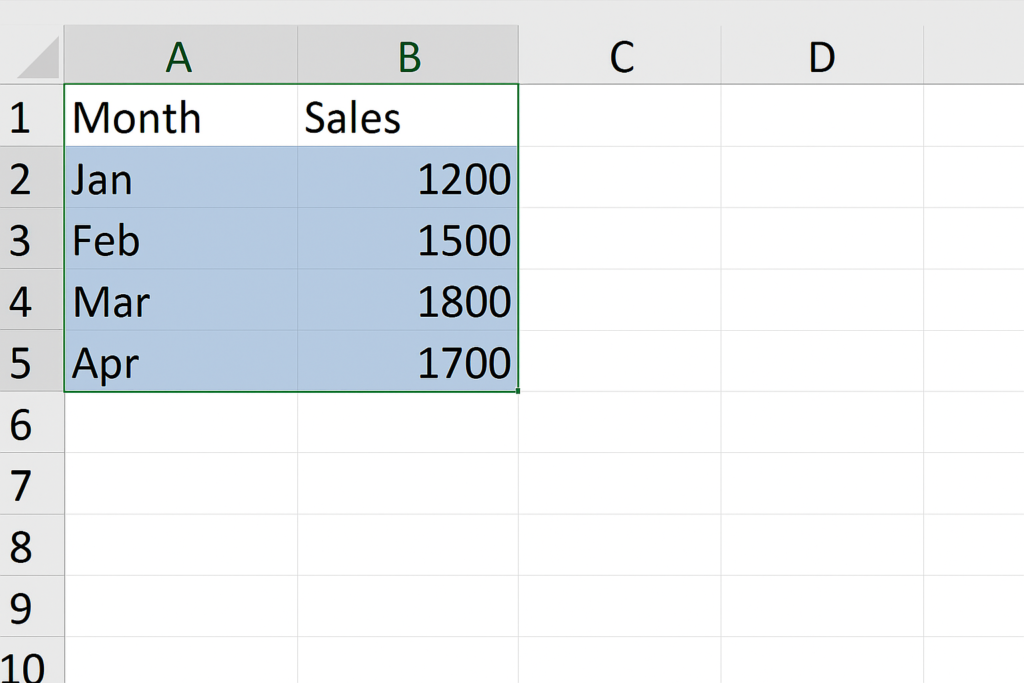Select row 1 header
This screenshot has width=1024, height=683.
pyautogui.click(x=32, y=116)
